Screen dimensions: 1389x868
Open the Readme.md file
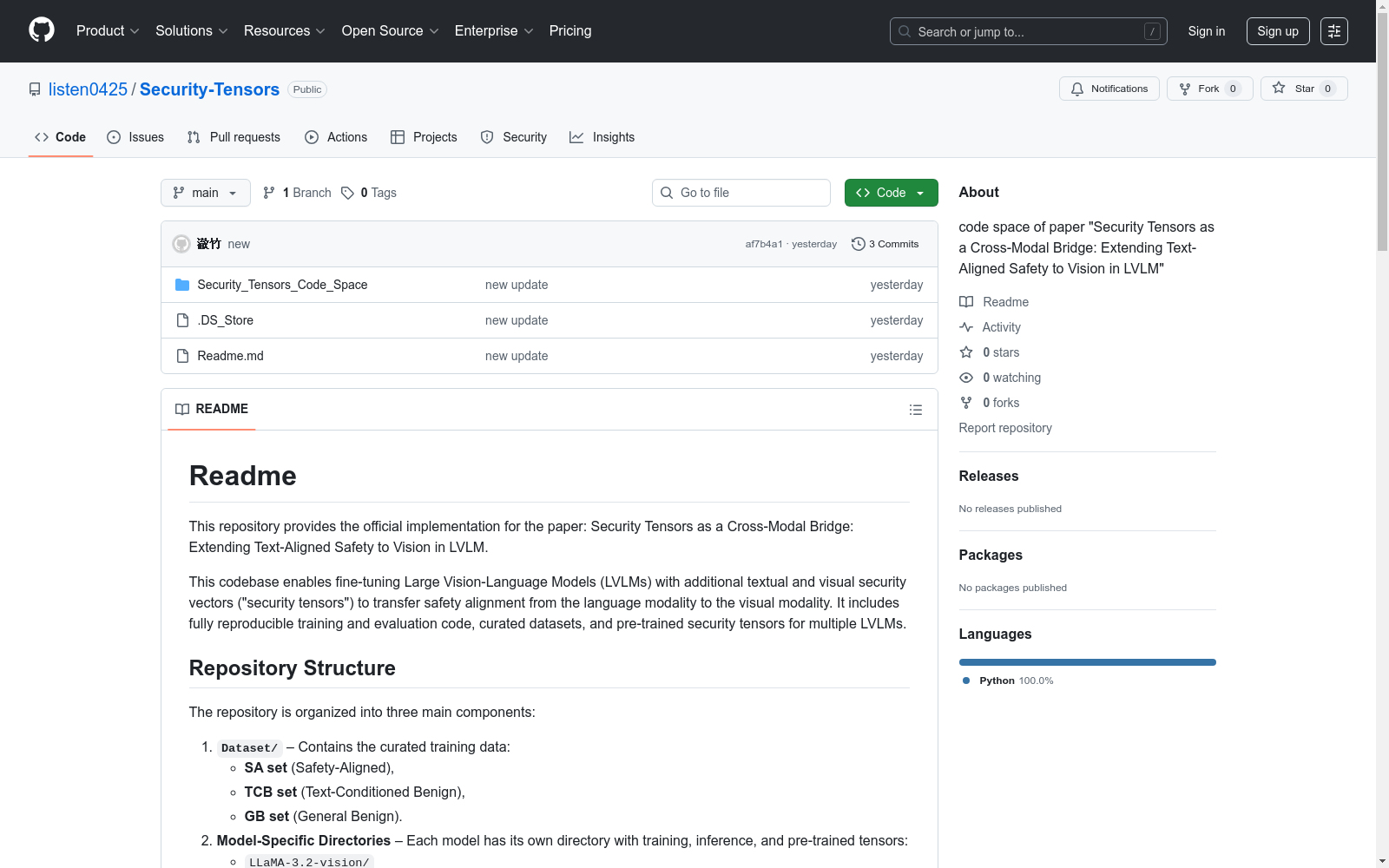click(230, 356)
